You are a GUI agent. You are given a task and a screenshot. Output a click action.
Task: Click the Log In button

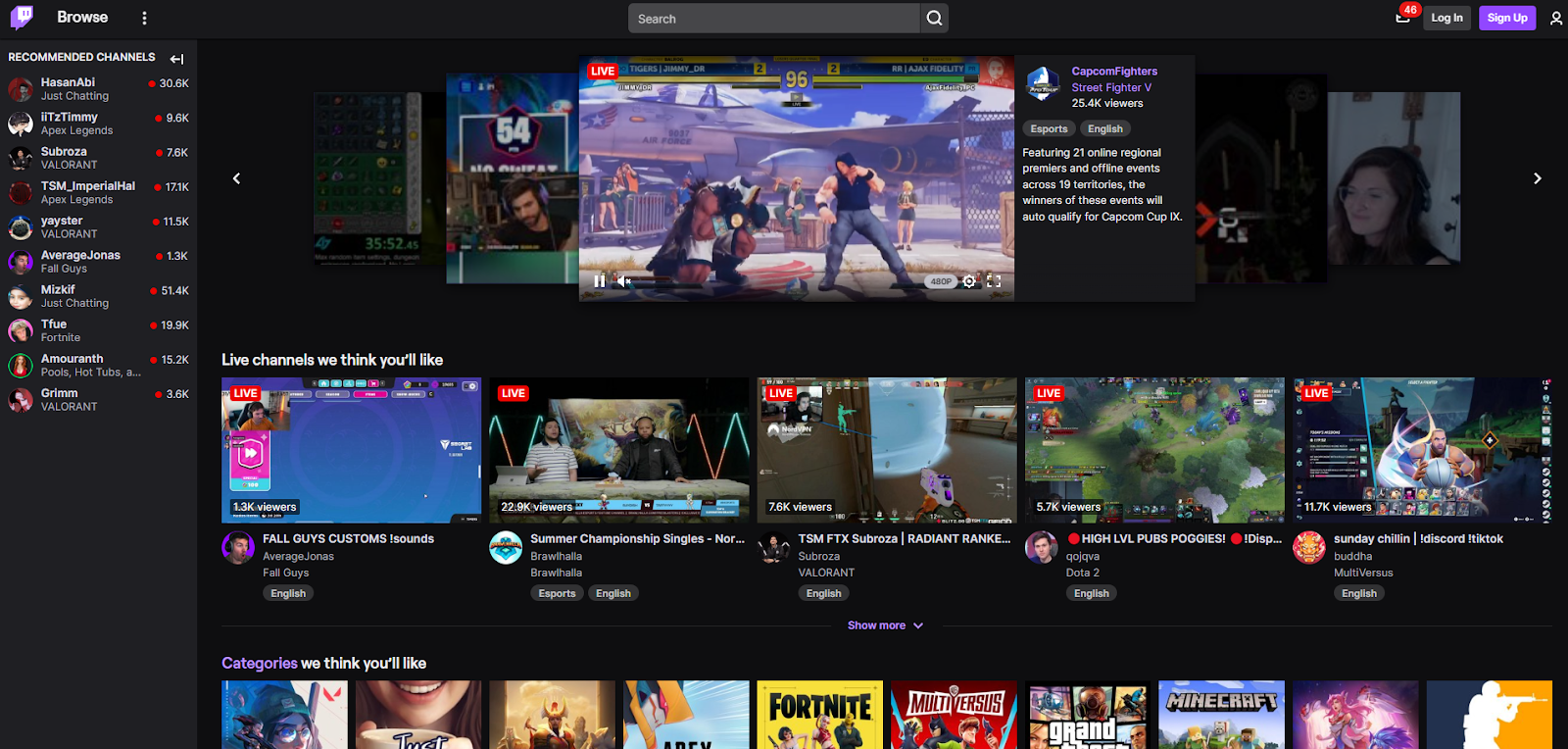coord(1446,18)
